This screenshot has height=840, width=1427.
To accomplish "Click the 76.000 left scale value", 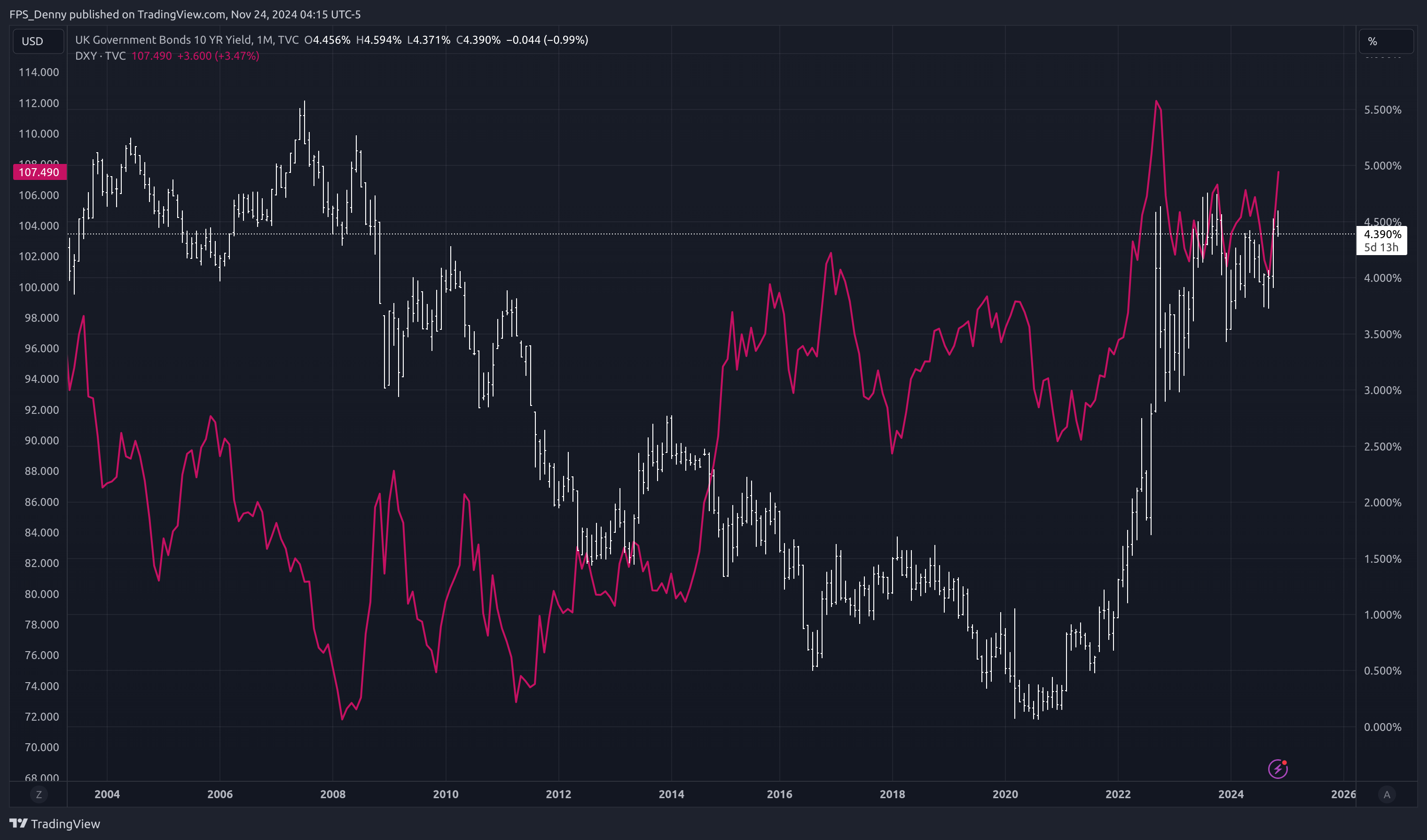I will tap(41, 655).
